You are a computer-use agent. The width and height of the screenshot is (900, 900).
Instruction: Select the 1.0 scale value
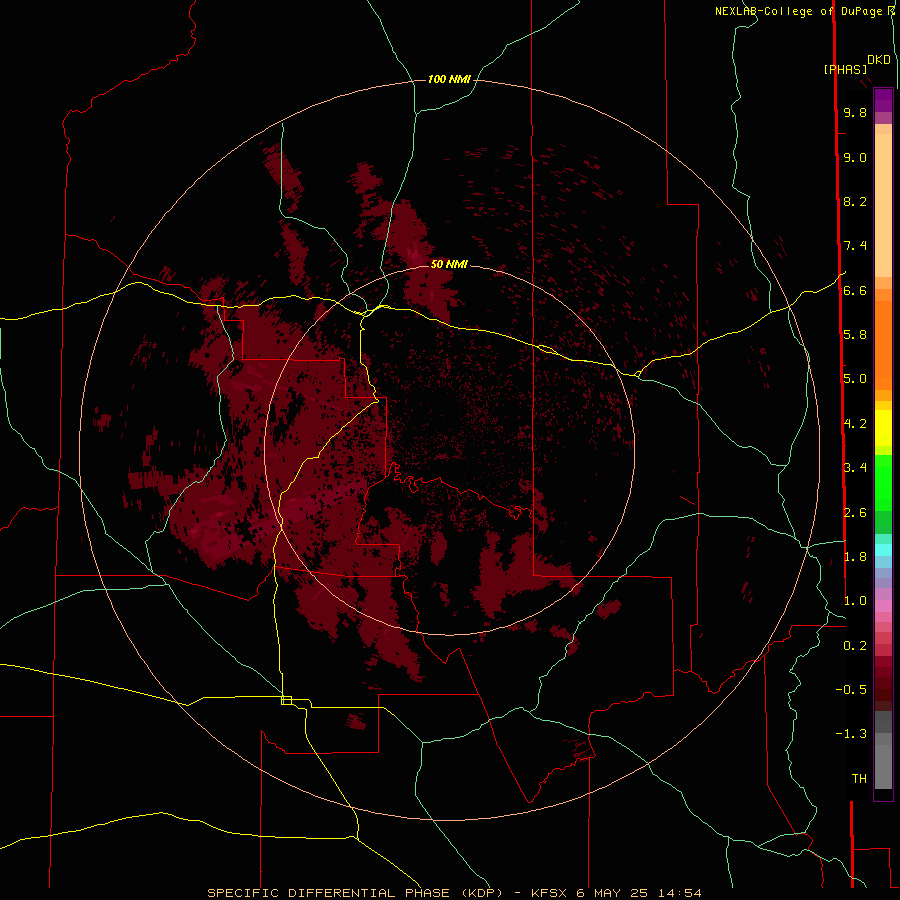click(x=855, y=601)
